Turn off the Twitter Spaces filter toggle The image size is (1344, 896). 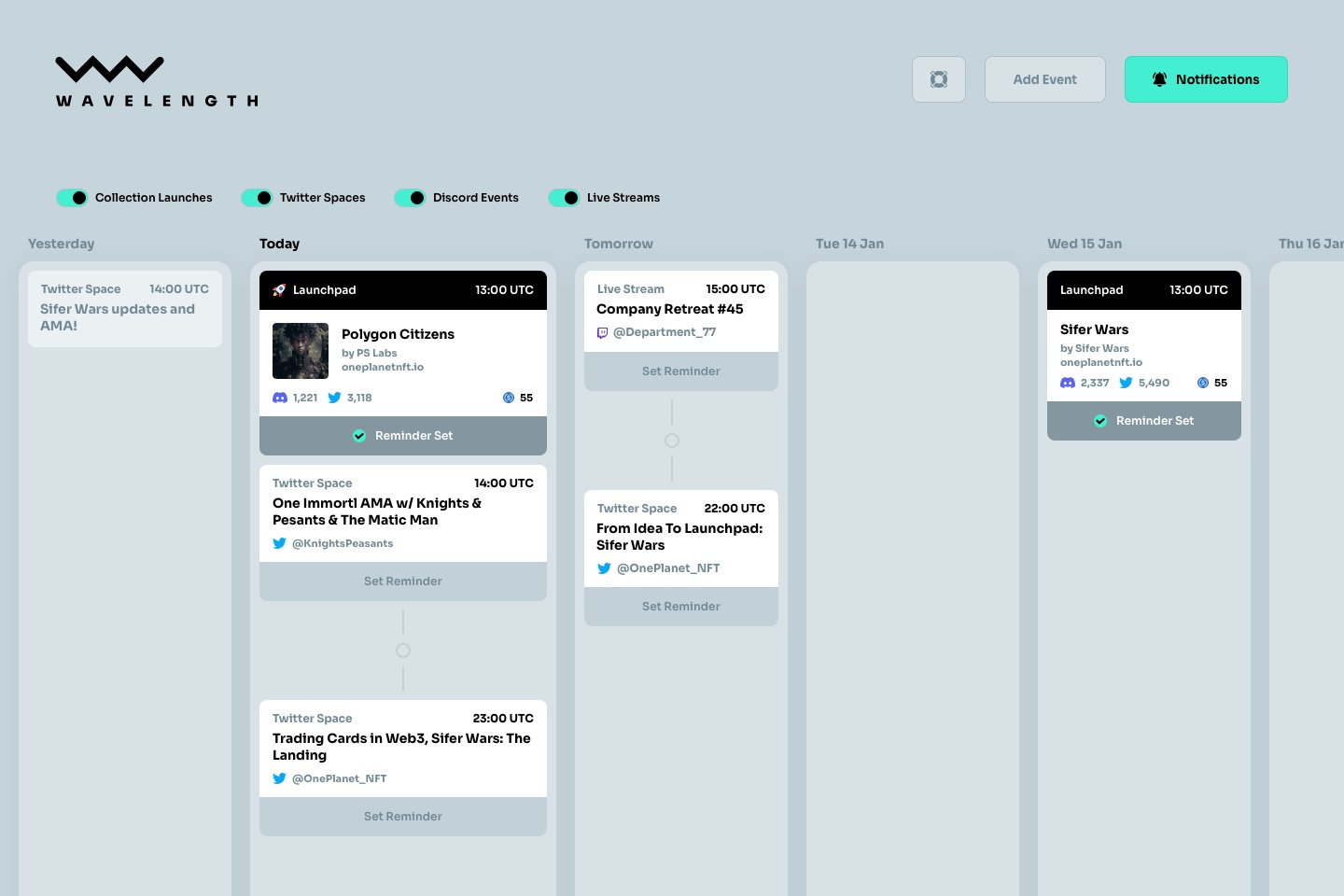[258, 198]
